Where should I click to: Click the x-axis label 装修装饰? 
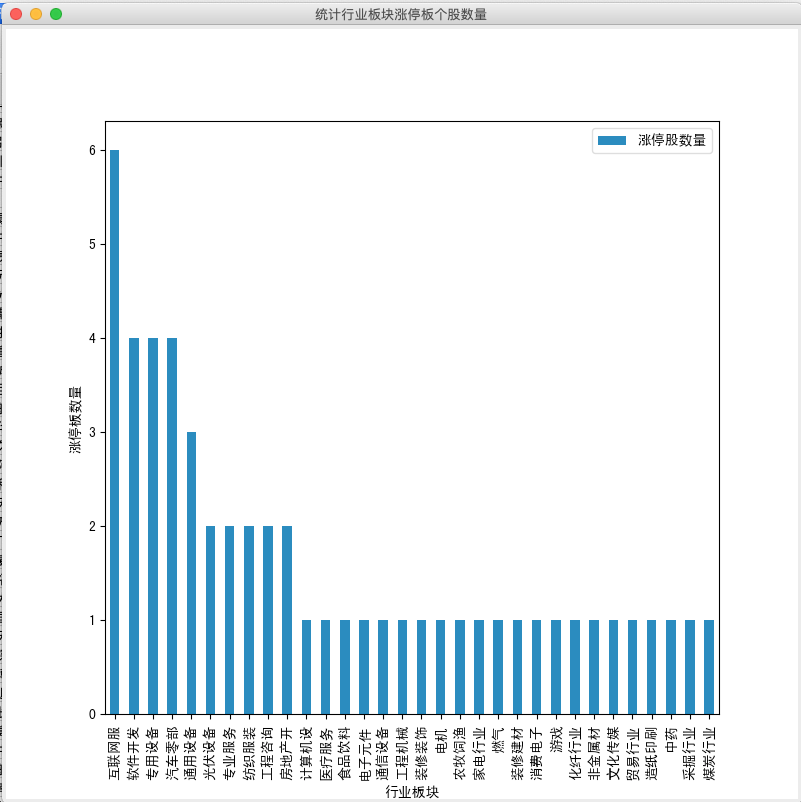click(x=421, y=753)
